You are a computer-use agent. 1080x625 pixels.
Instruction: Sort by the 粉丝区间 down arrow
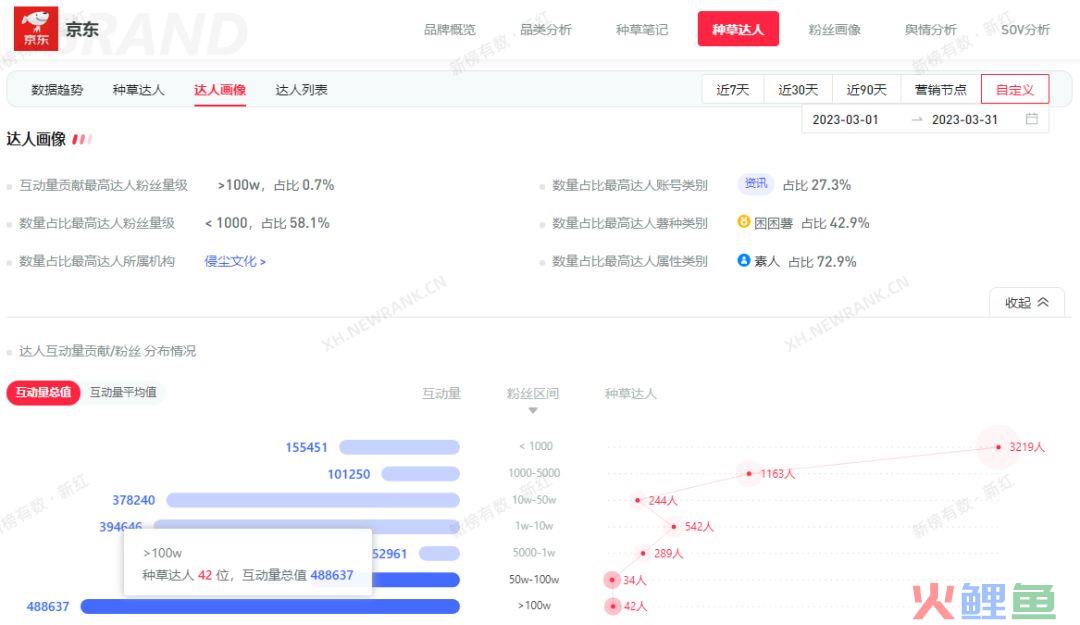532,411
